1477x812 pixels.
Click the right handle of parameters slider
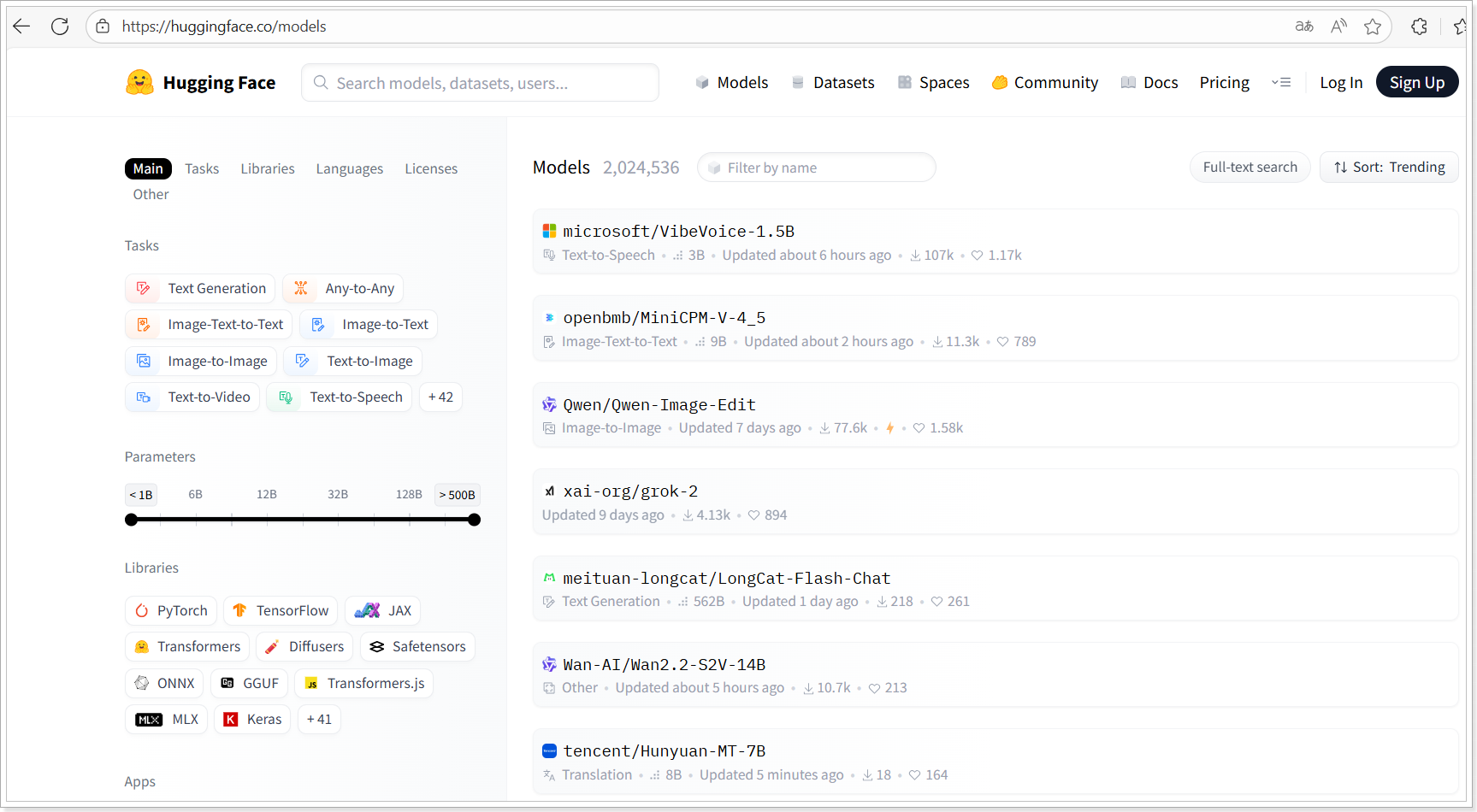(x=475, y=520)
